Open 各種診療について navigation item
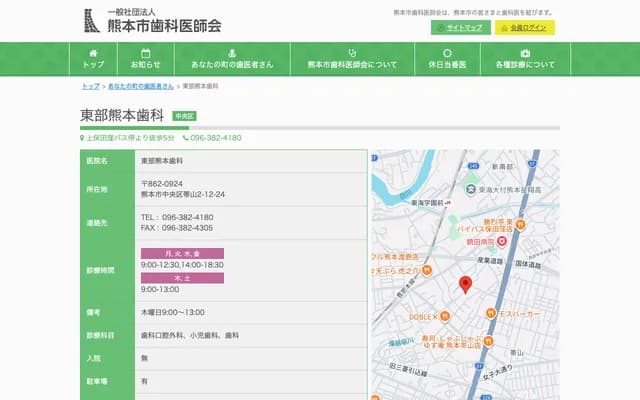 click(525, 59)
